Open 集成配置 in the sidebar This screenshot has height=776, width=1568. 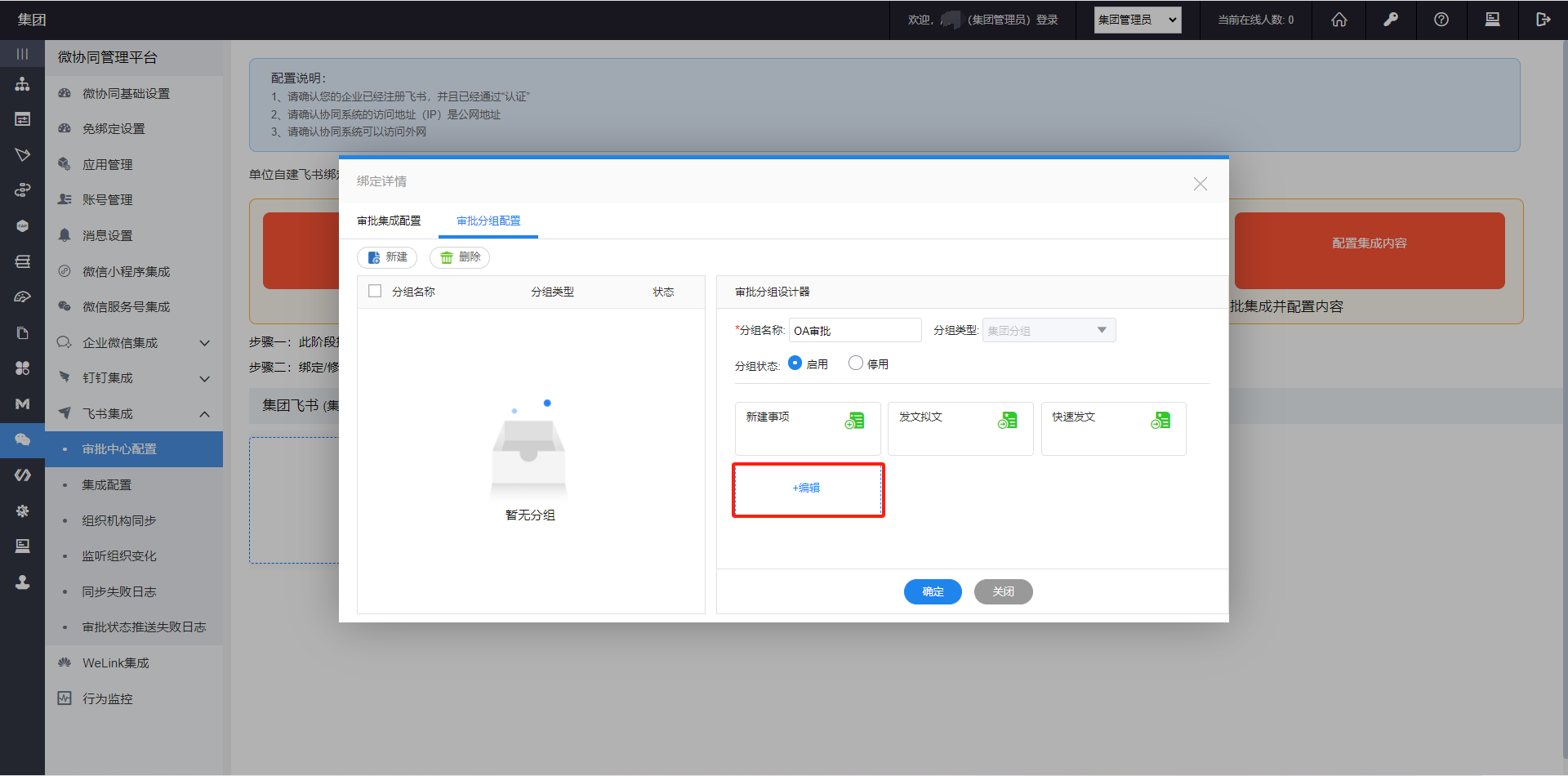[107, 485]
